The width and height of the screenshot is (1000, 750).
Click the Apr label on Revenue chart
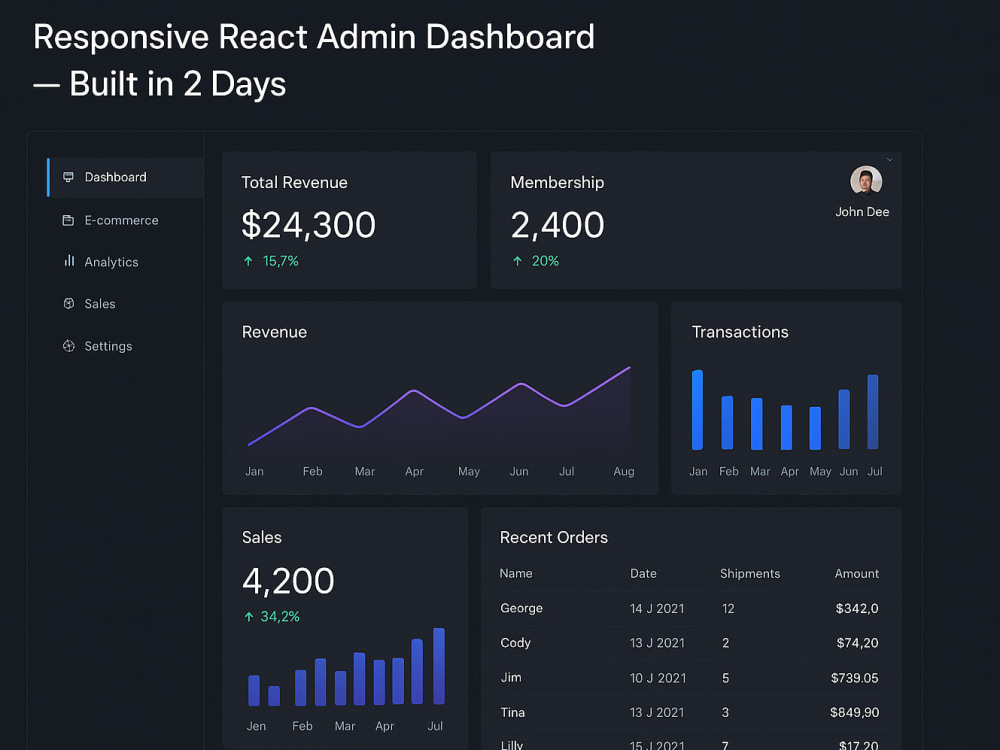tap(415, 471)
